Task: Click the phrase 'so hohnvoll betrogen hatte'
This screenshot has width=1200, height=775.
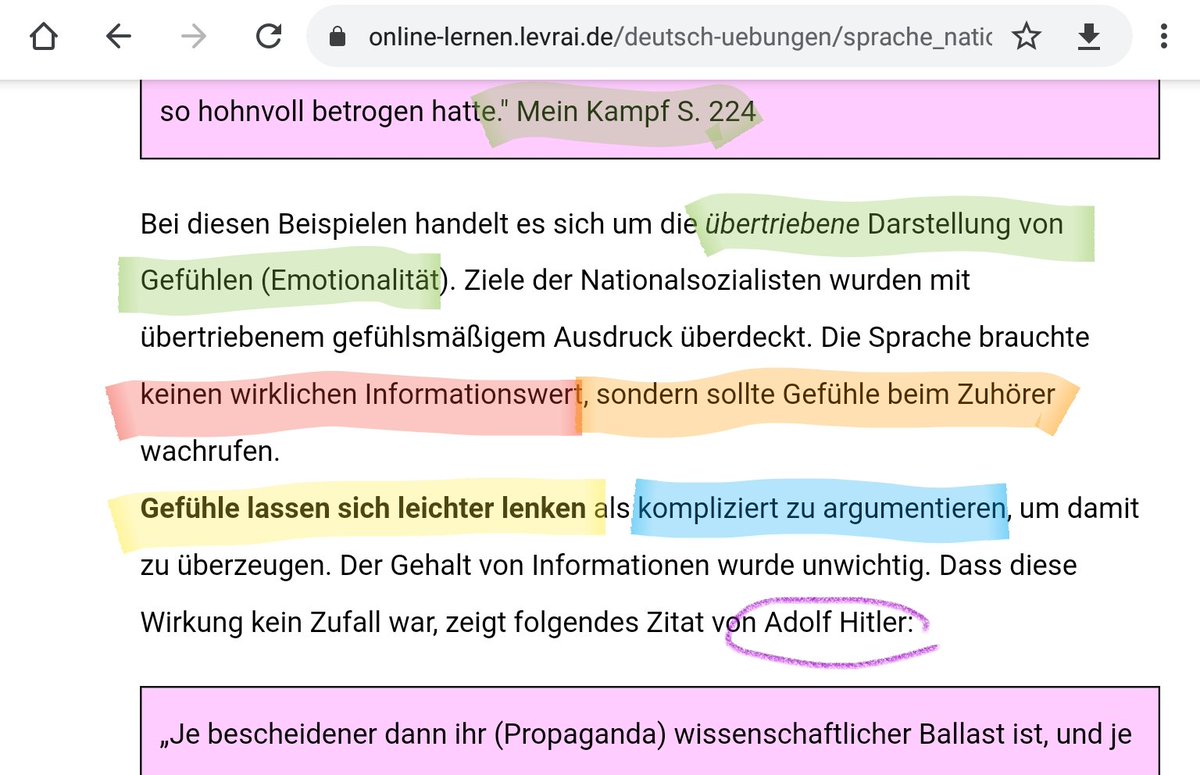Action: [x=328, y=110]
